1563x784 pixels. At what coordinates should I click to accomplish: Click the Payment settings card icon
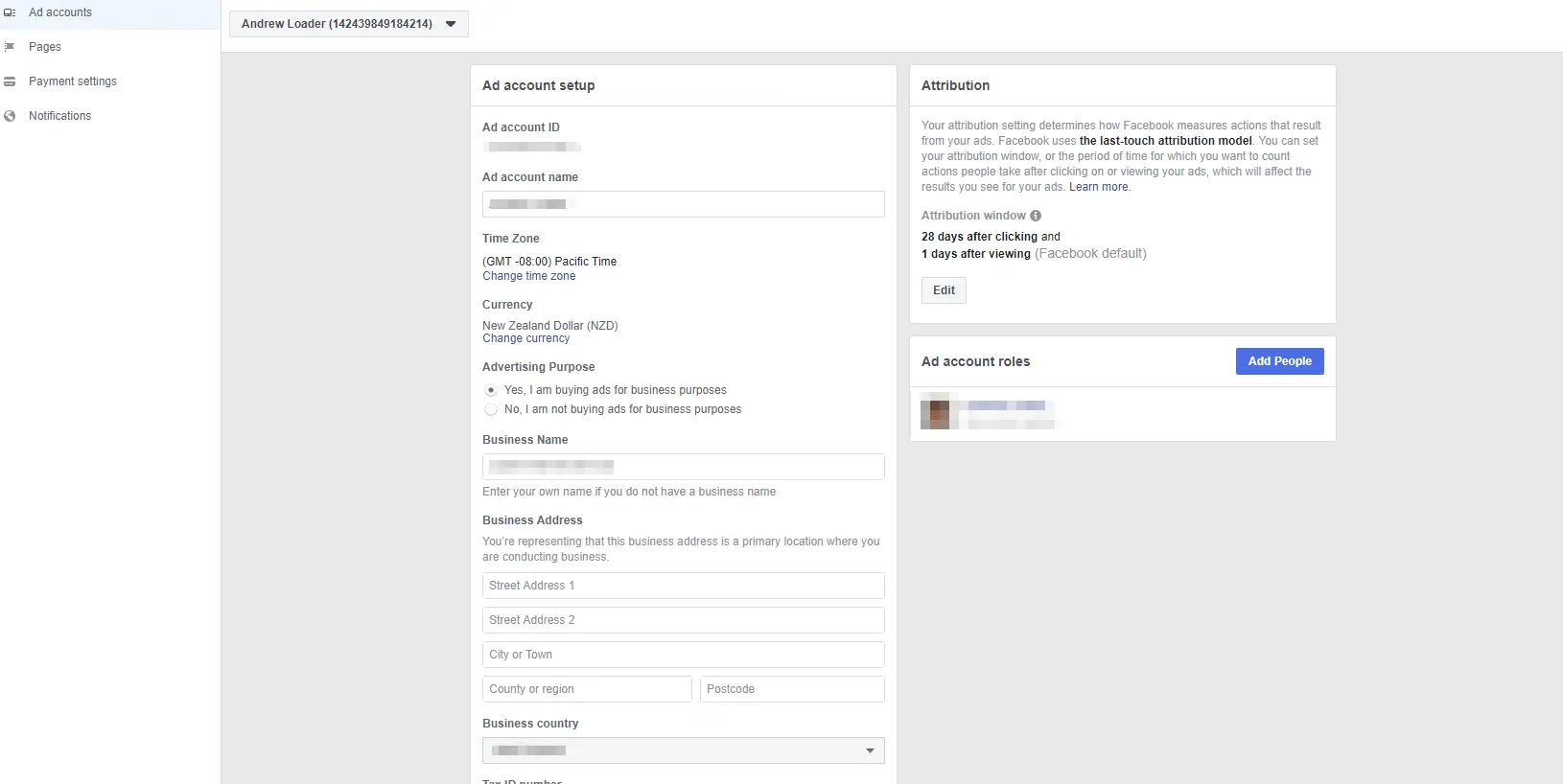[10, 81]
